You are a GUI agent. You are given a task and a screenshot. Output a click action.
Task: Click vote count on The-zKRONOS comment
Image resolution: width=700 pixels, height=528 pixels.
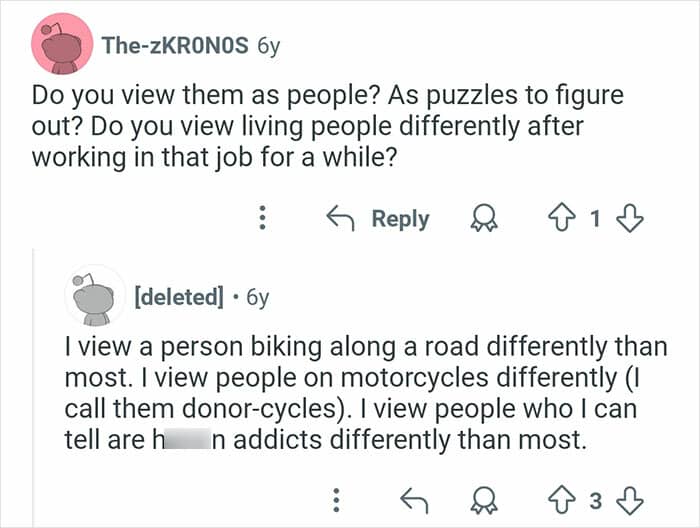(597, 219)
